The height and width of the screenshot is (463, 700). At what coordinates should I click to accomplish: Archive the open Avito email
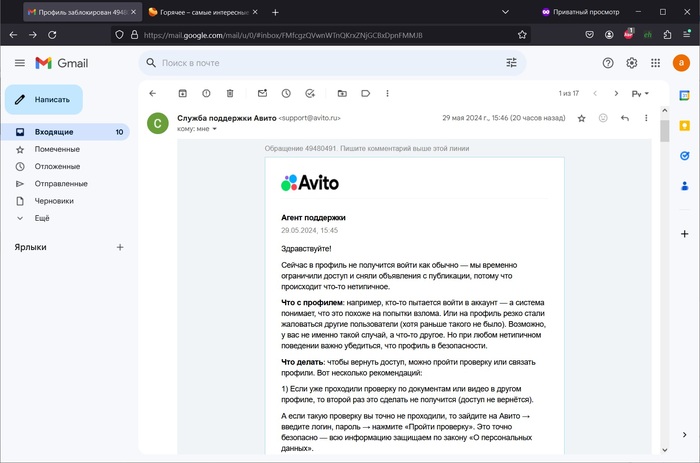[182, 93]
